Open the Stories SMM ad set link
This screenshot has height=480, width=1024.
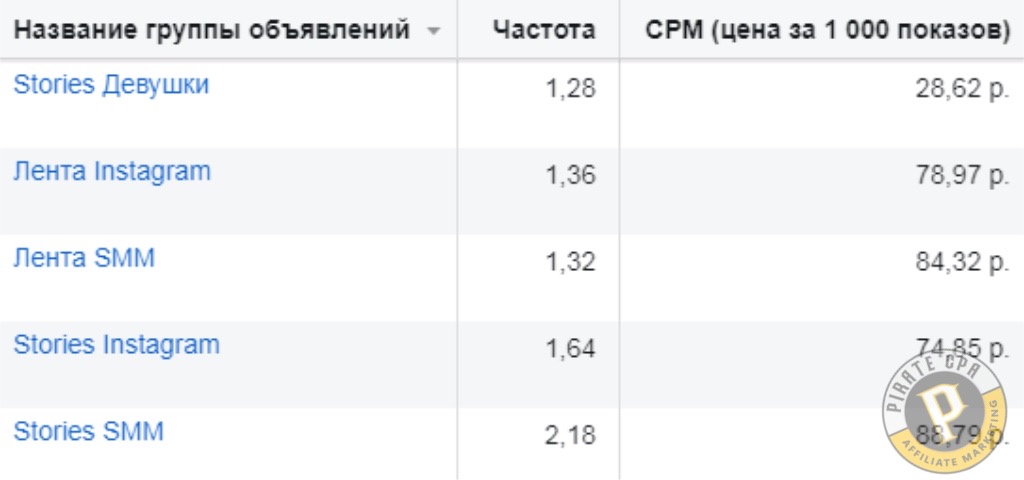88,432
